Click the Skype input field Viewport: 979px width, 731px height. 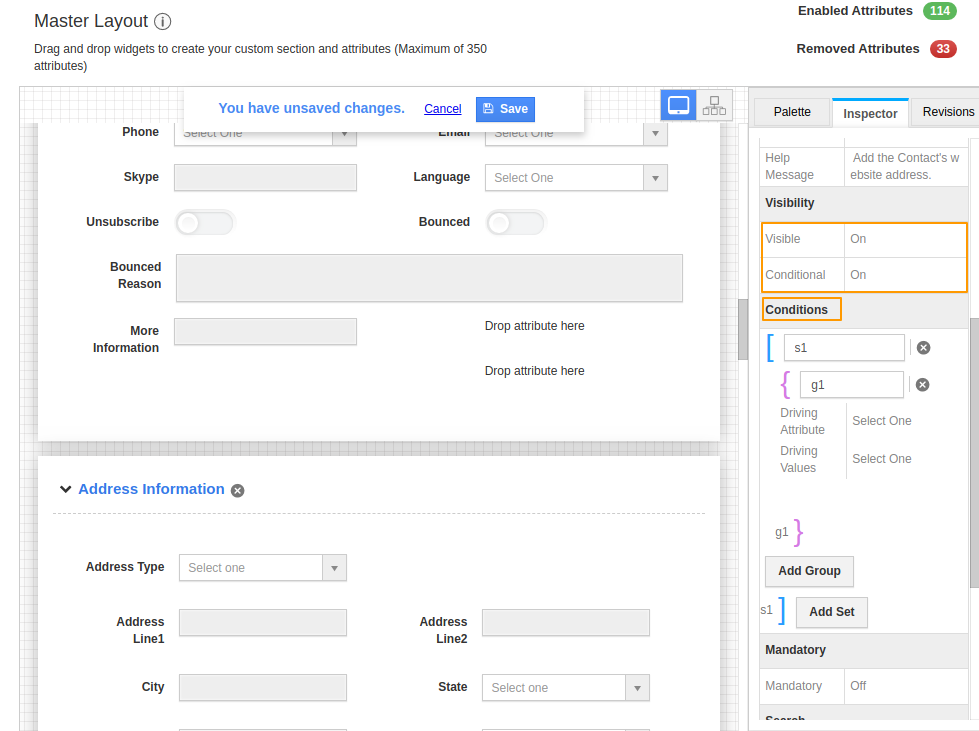click(265, 178)
